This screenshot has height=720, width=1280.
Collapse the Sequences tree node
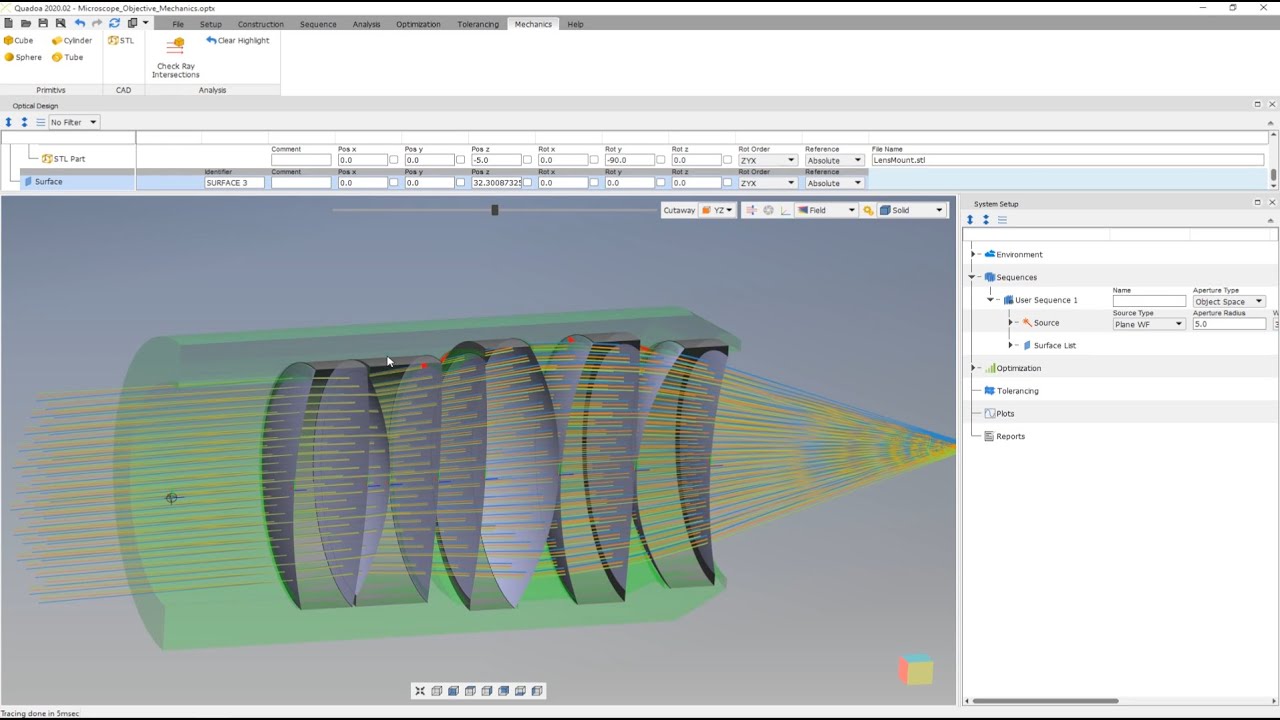tap(972, 277)
